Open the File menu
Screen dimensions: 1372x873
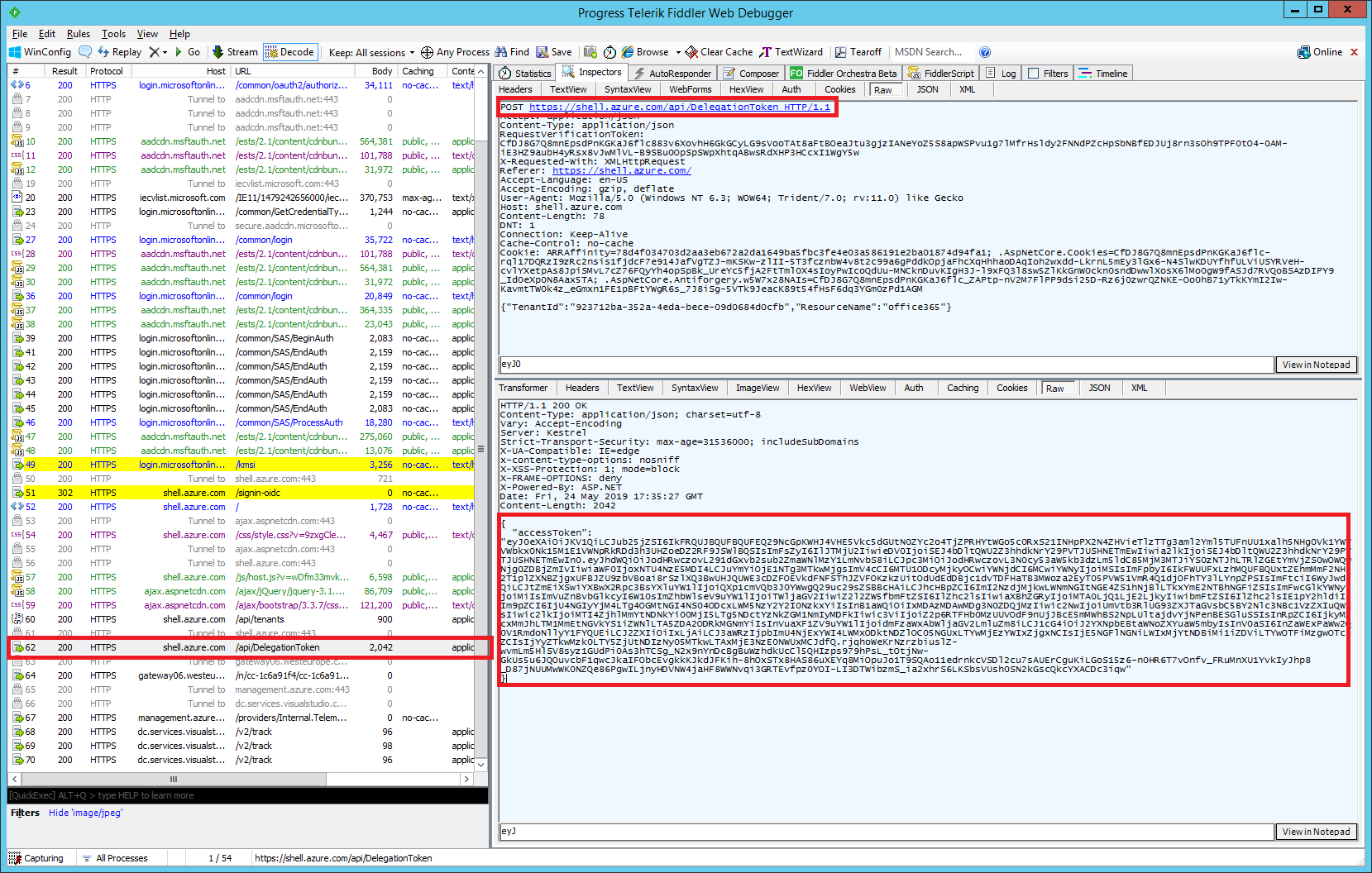click(x=20, y=34)
